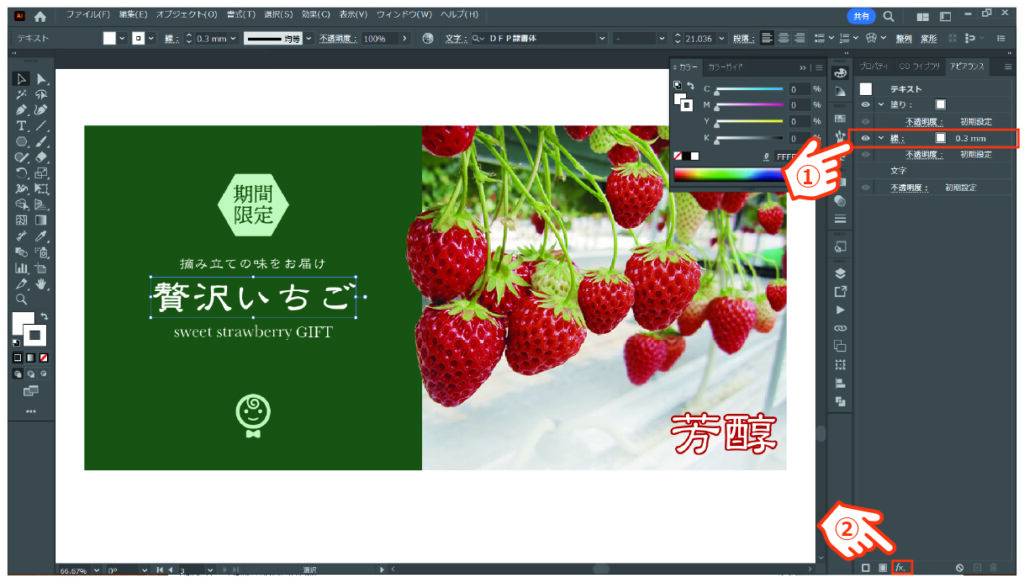This screenshot has width=1024, height=583.
Task: Set align left paragraph option
Action: (767, 39)
